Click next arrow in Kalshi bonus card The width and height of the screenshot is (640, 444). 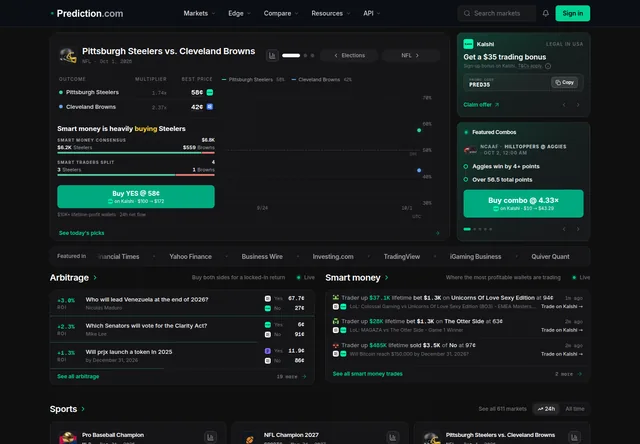click(578, 105)
